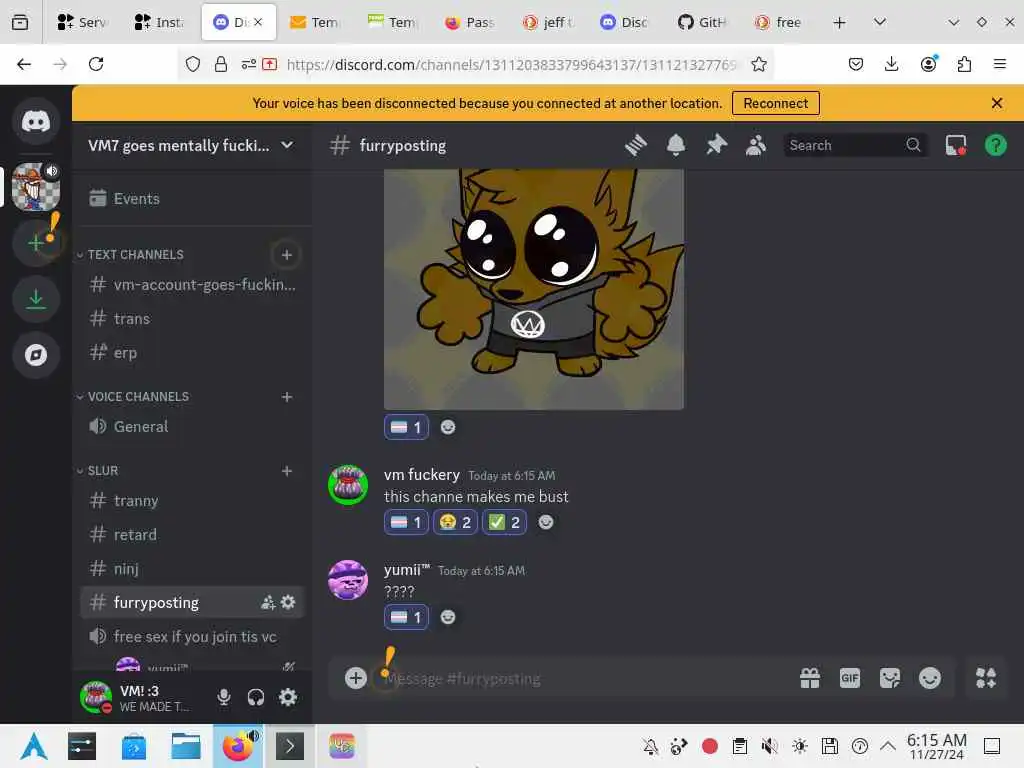Collapse the VOICE CHANNELS category

click(133, 396)
